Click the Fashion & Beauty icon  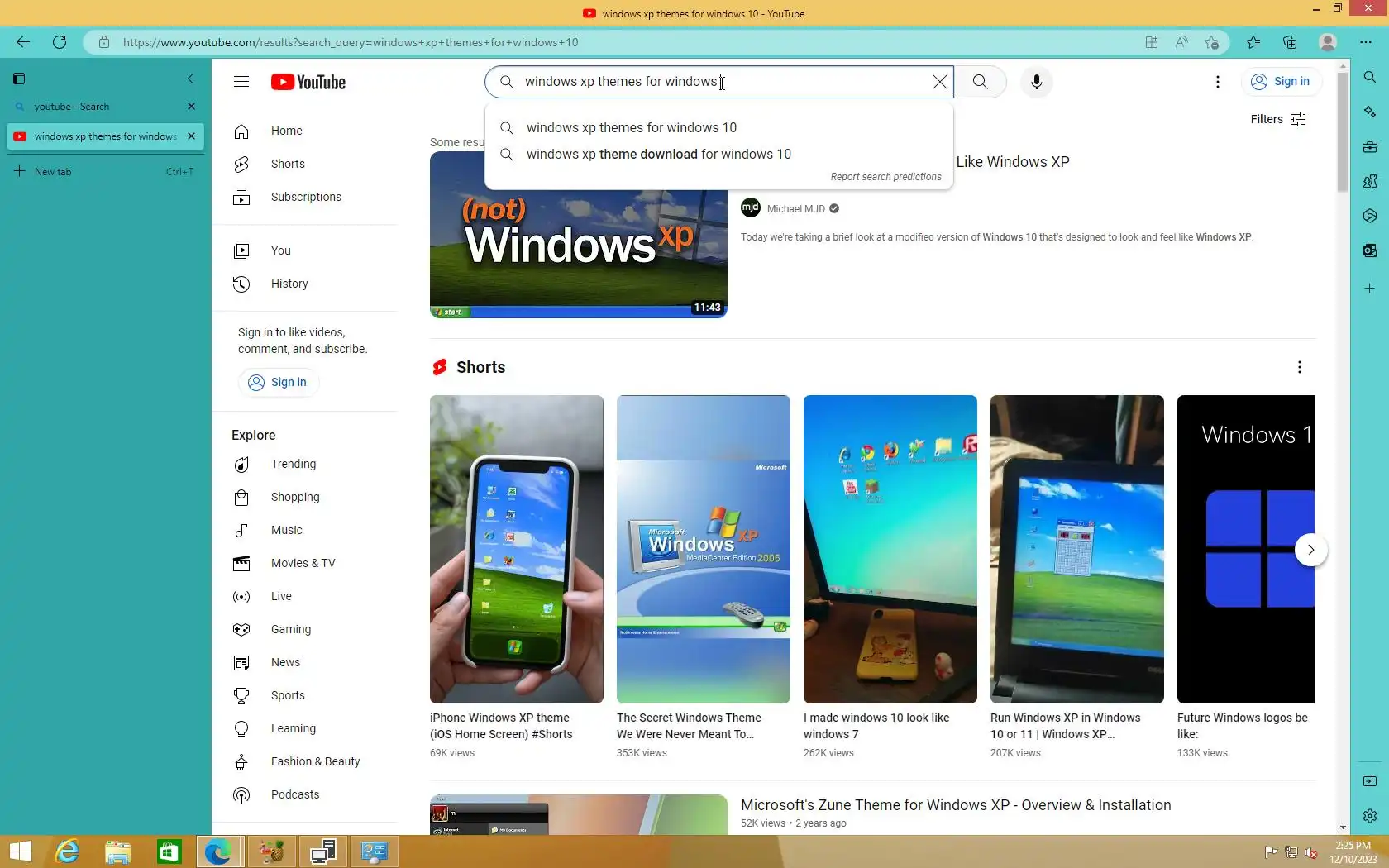point(241,761)
